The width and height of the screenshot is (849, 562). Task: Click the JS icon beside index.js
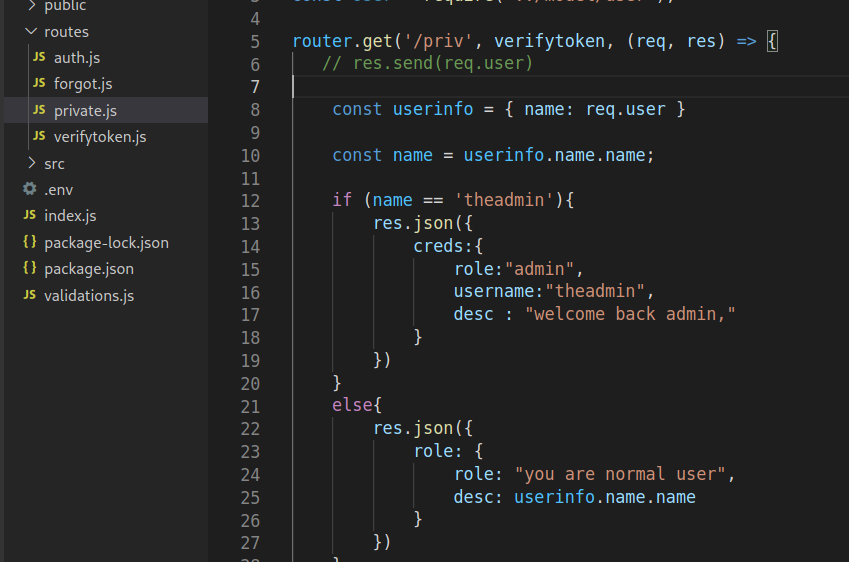(29, 215)
